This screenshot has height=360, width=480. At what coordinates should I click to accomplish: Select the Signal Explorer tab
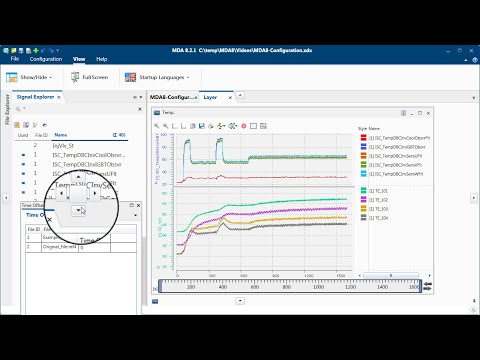(x=35, y=97)
